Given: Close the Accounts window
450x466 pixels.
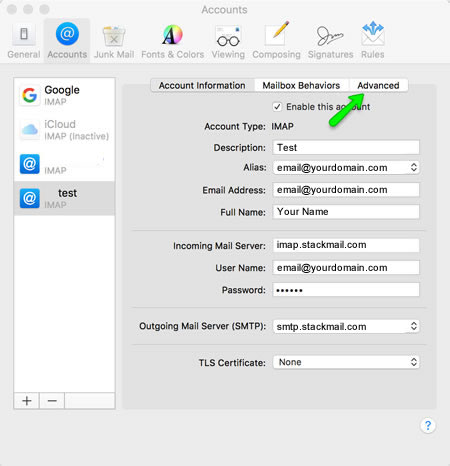Looking at the screenshot, I should click(x=12, y=9).
